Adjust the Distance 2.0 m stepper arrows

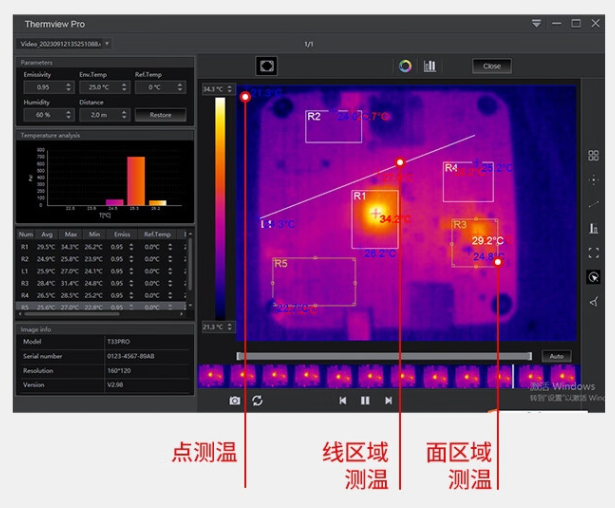pos(124,115)
